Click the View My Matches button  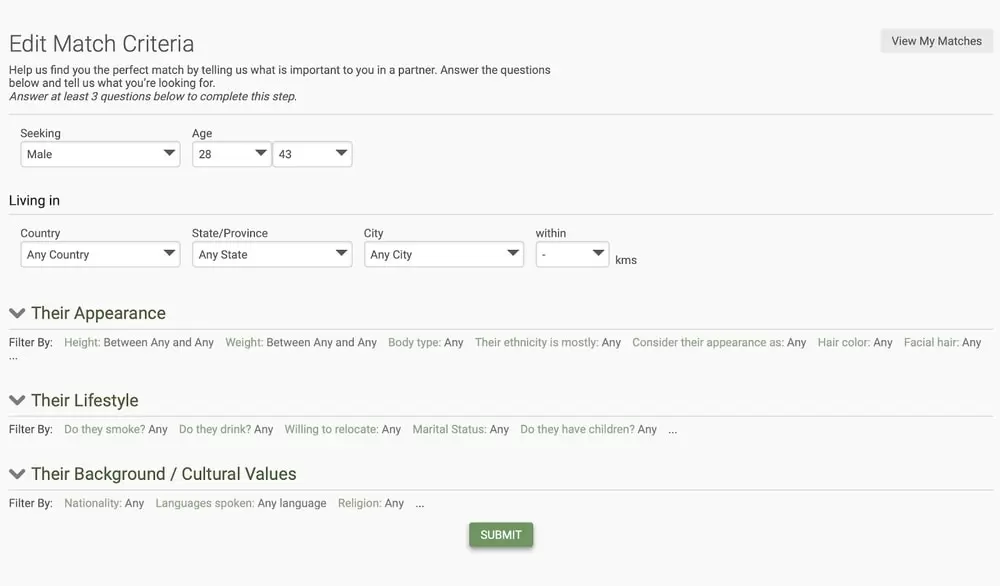click(936, 41)
